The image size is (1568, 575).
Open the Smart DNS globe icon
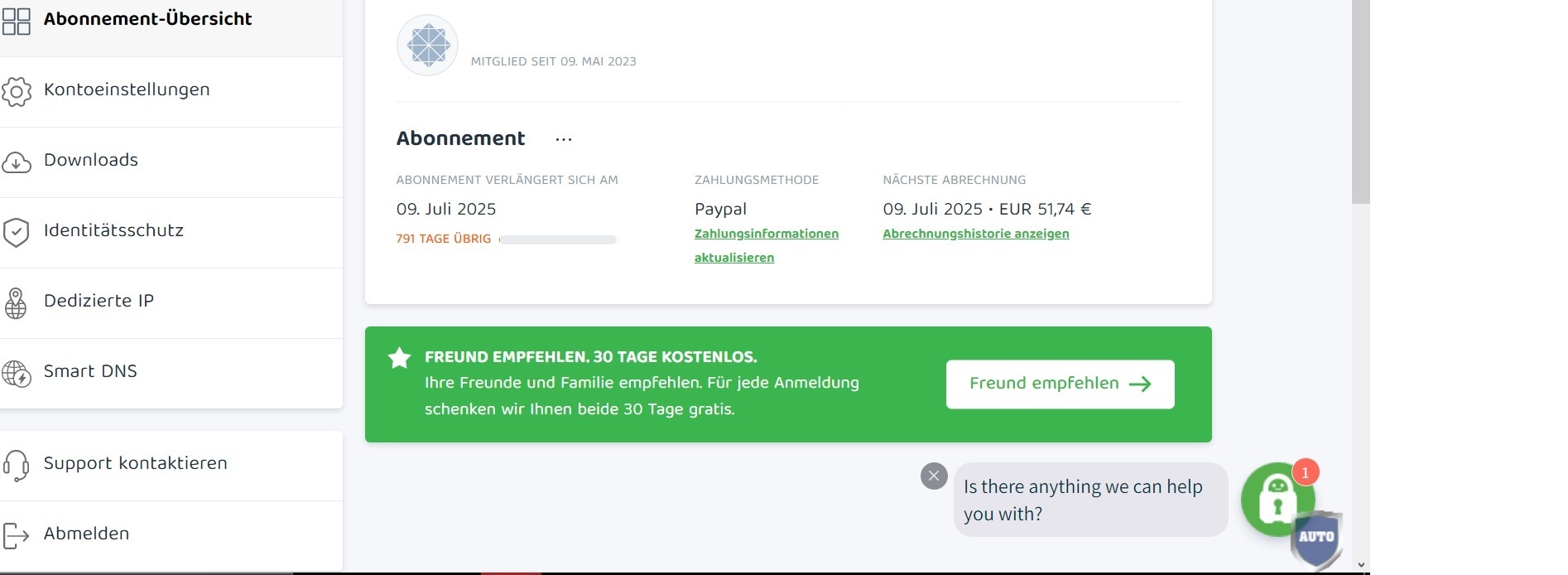[16, 374]
